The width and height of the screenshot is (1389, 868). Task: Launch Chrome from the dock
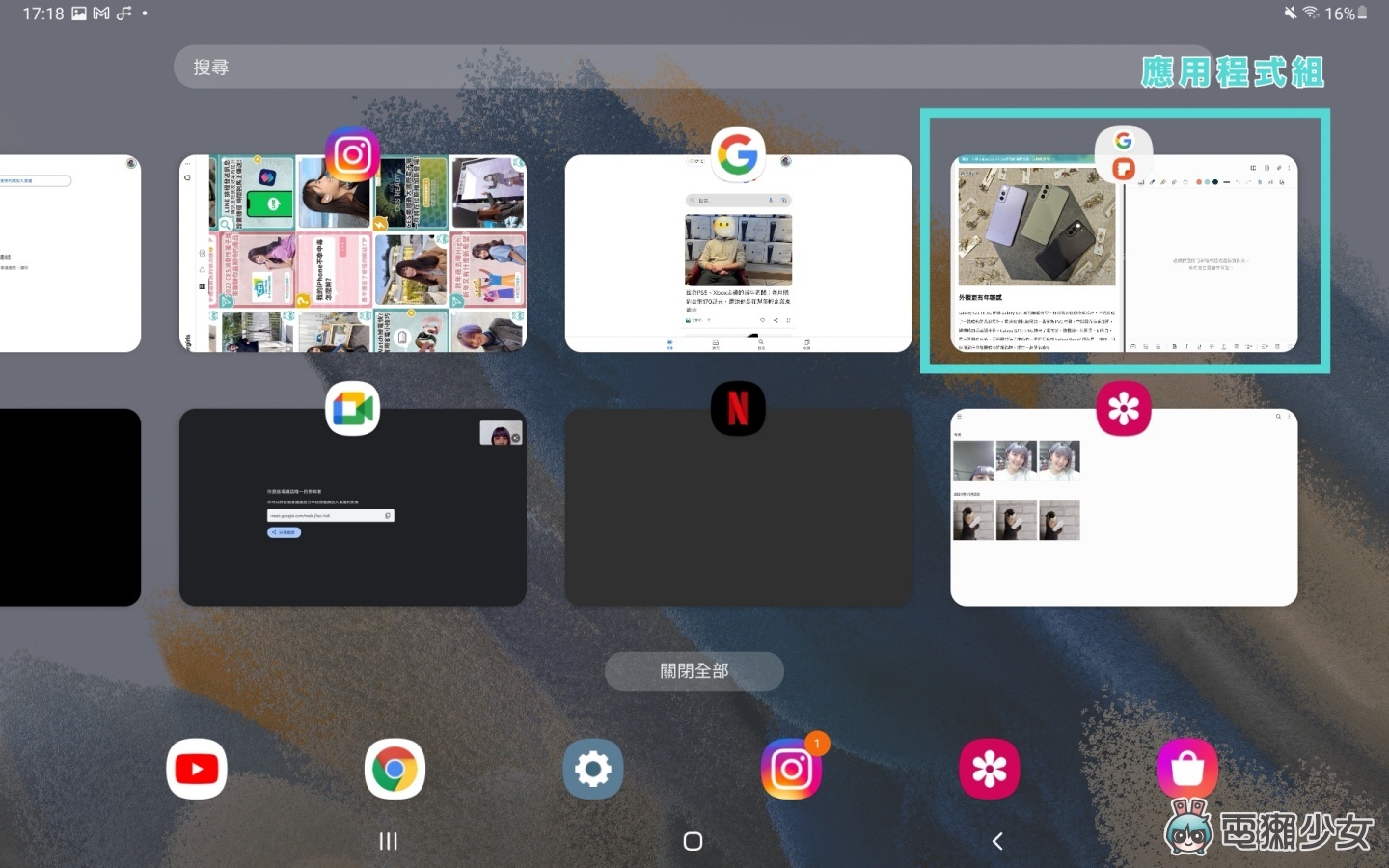click(x=395, y=769)
